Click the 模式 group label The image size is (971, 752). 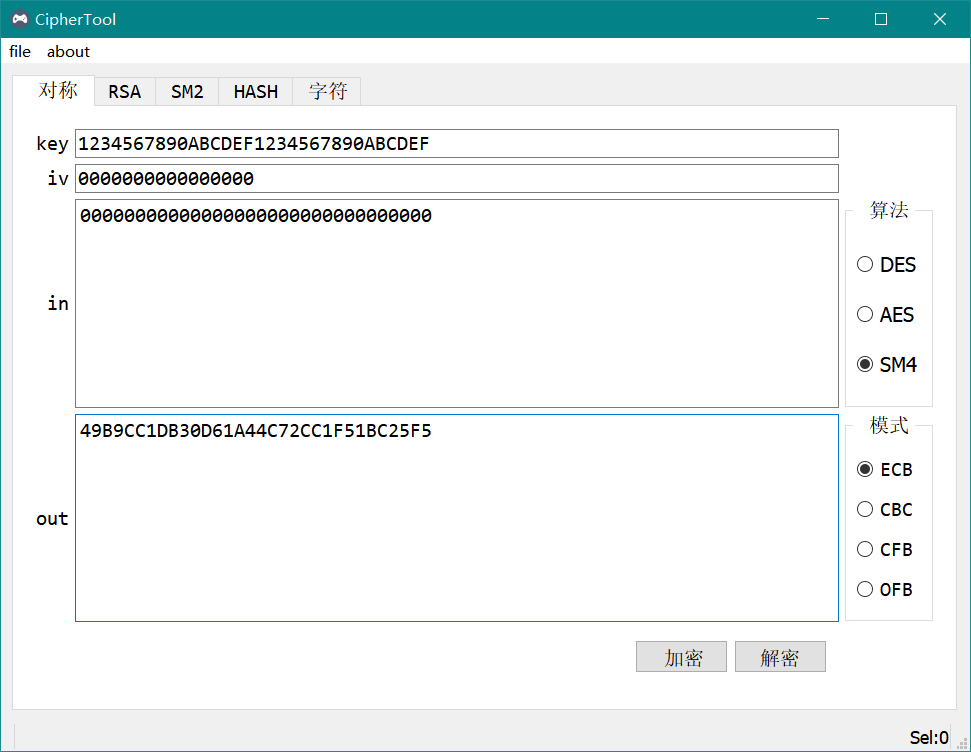(x=889, y=425)
